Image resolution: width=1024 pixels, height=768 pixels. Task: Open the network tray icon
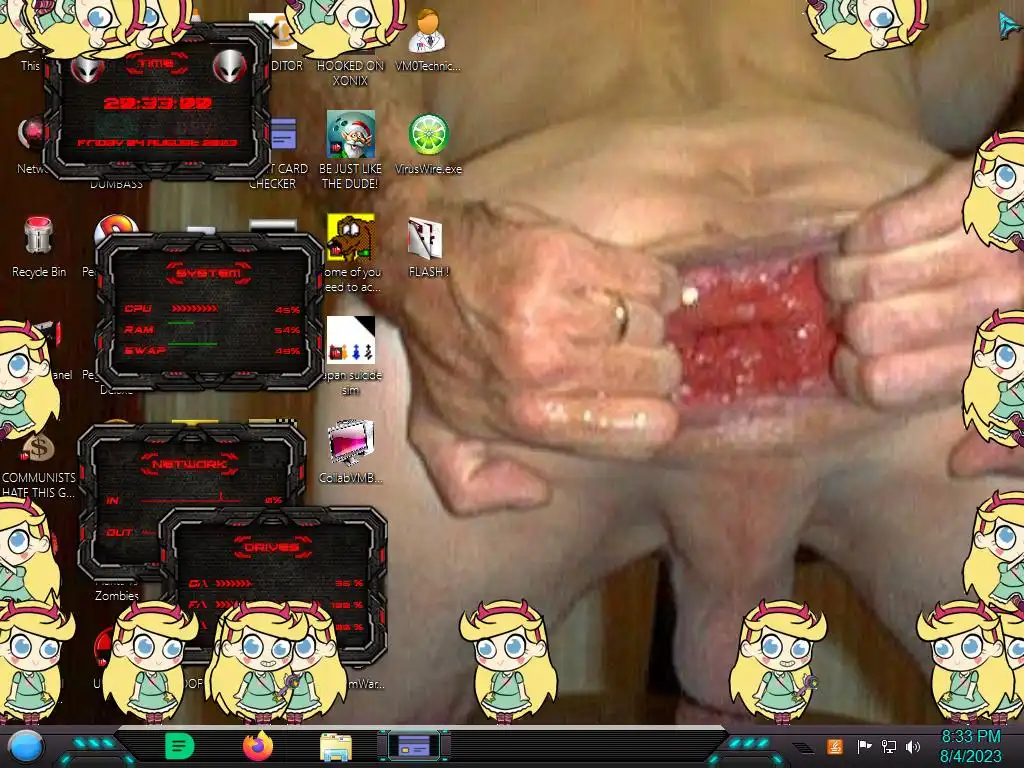click(889, 746)
